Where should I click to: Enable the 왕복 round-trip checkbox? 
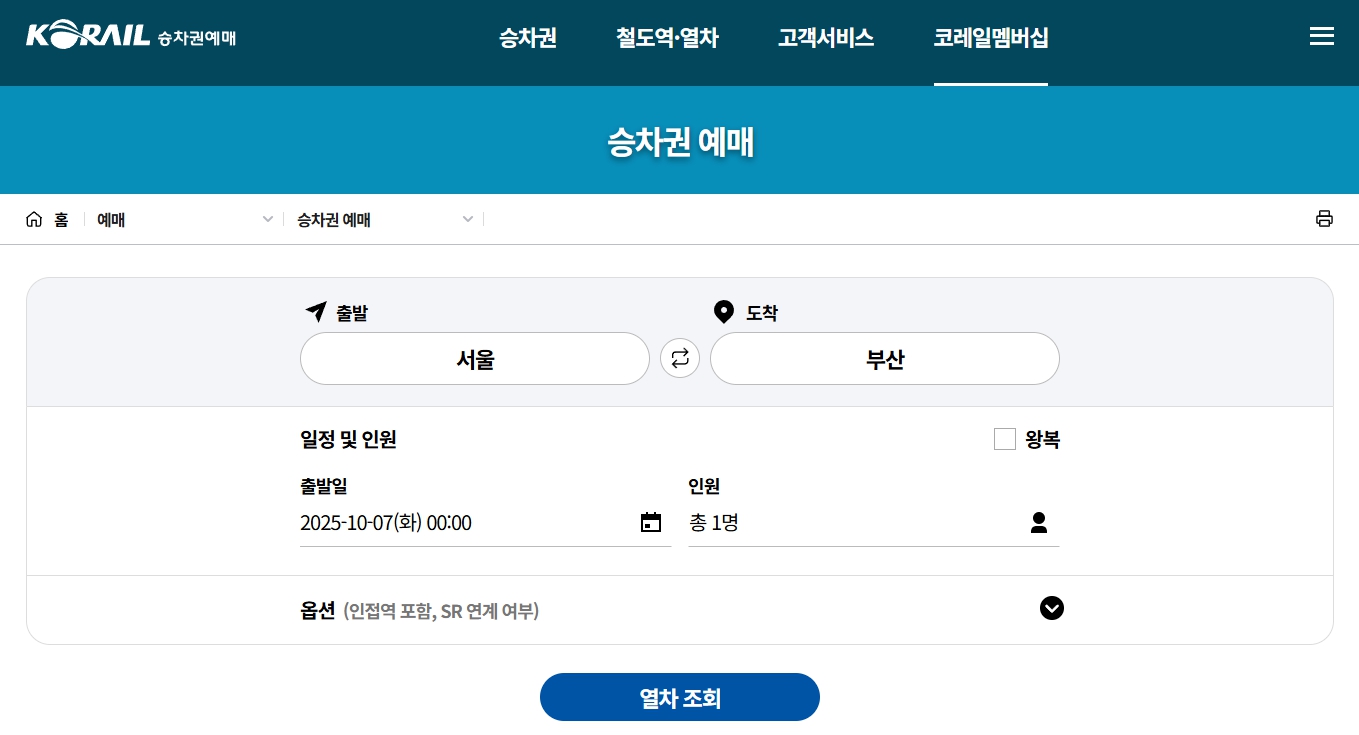point(1004,438)
